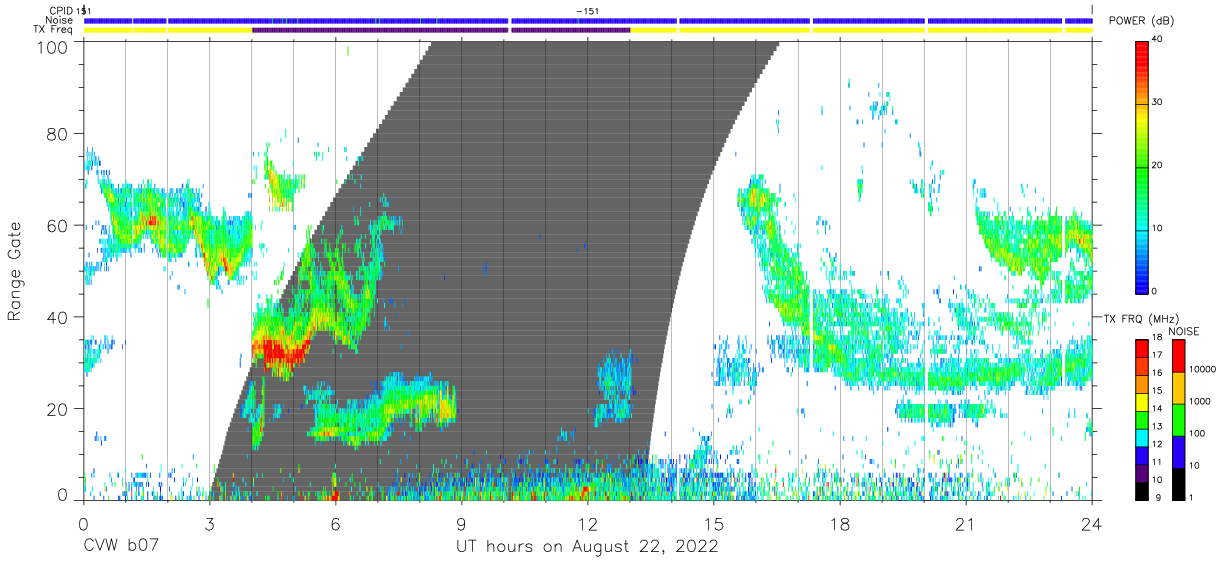Screen dimensions: 1228x567
Task: Click the 30 tick on the POWER scale
Action: (1158, 103)
